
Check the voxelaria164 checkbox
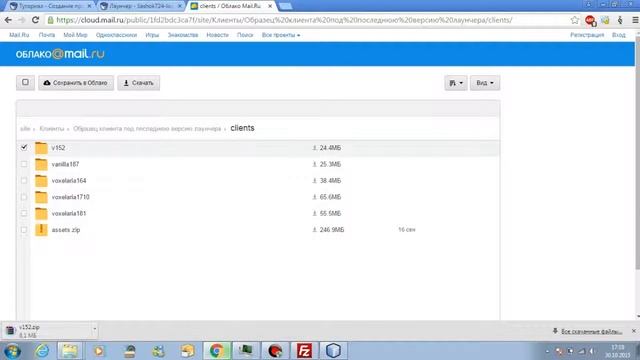click(24, 180)
